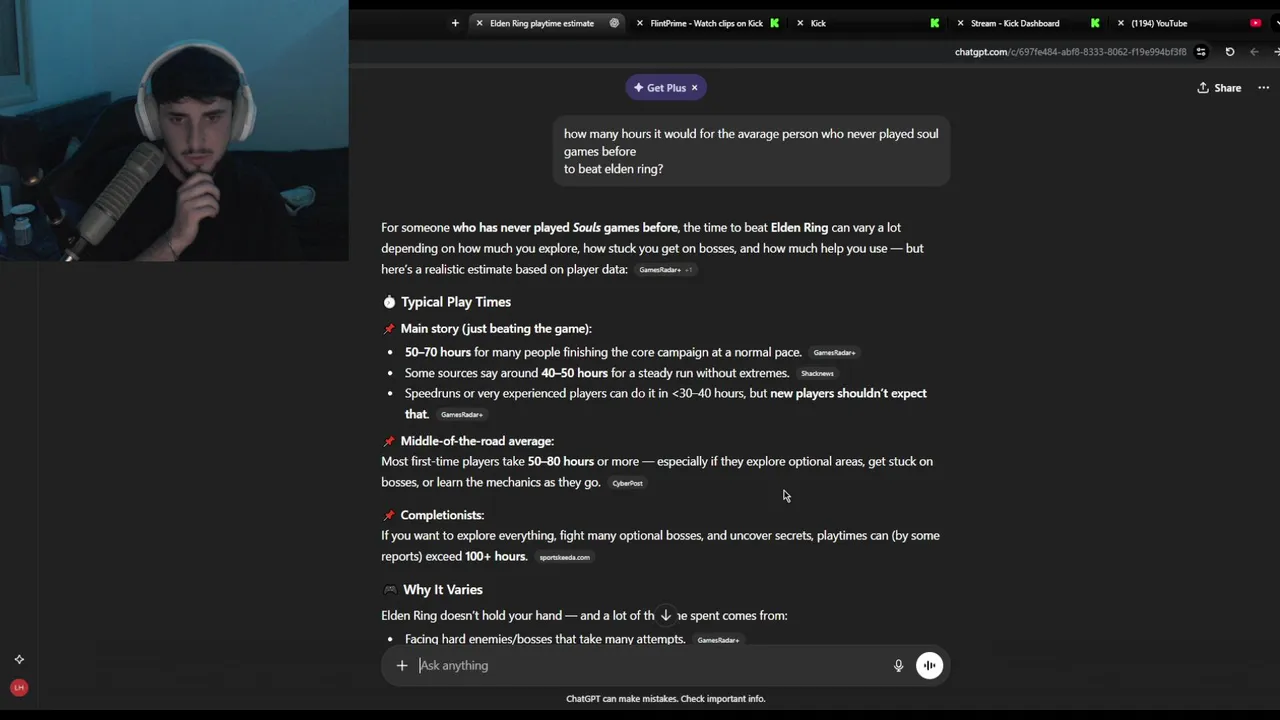Close the Elden Ring playtime estimate tab
Viewport: 1280px width, 720px height.
pyautogui.click(x=480, y=23)
